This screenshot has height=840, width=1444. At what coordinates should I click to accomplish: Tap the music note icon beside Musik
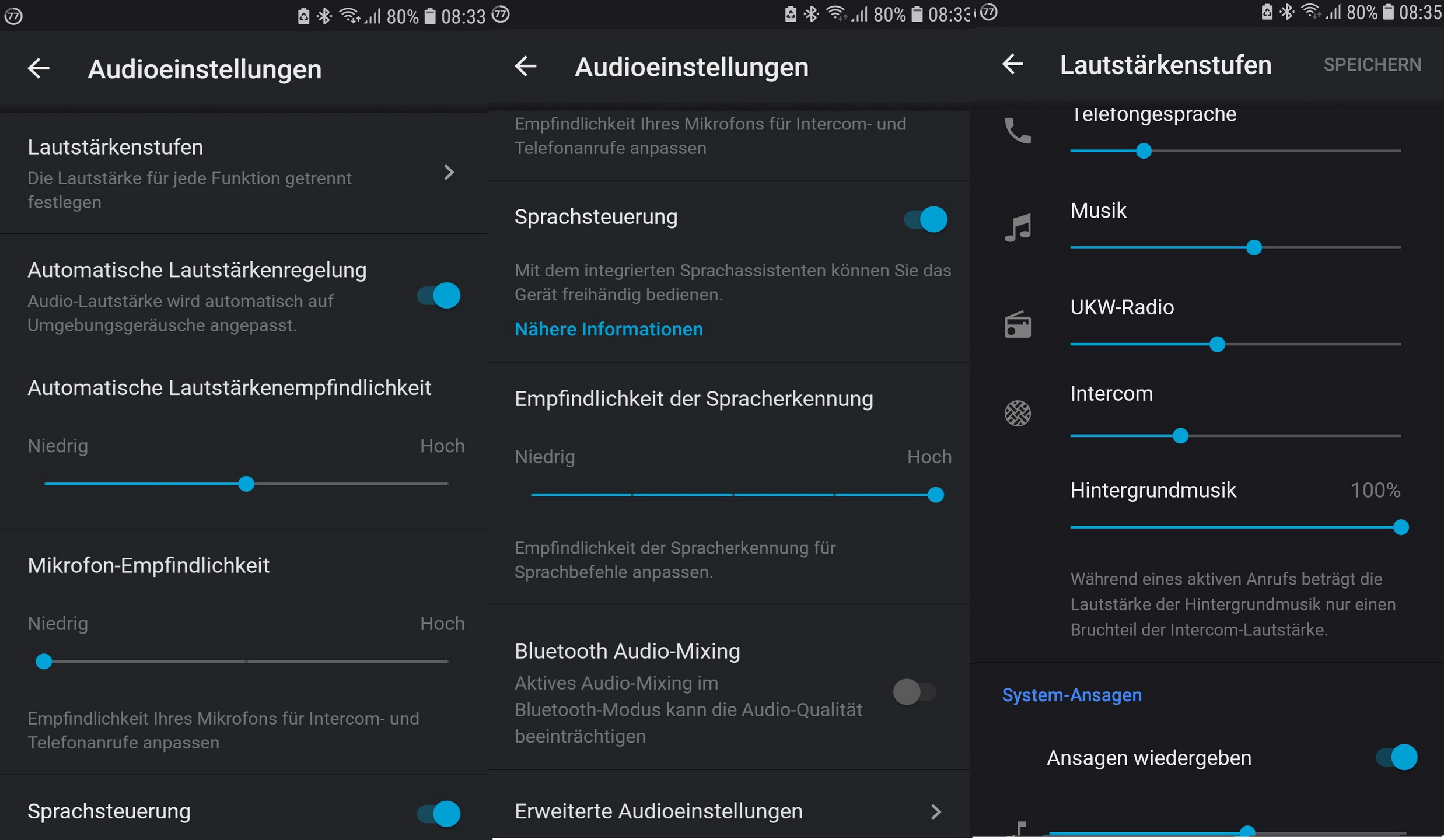coord(1018,228)
